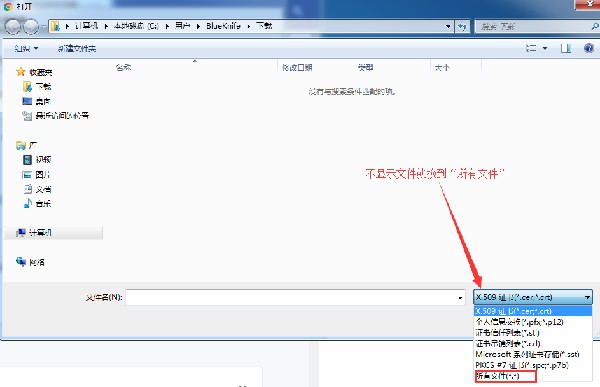Sort by 大小 (Size) column header
The height and width of the screenshot is (387, 600).
[x=442, y=68]
